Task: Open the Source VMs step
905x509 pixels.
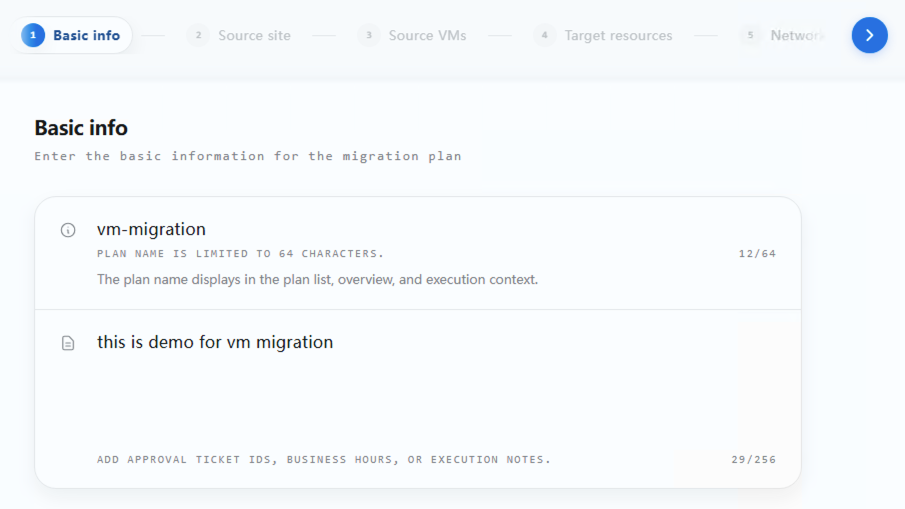Action: click(x=427, y=35)
